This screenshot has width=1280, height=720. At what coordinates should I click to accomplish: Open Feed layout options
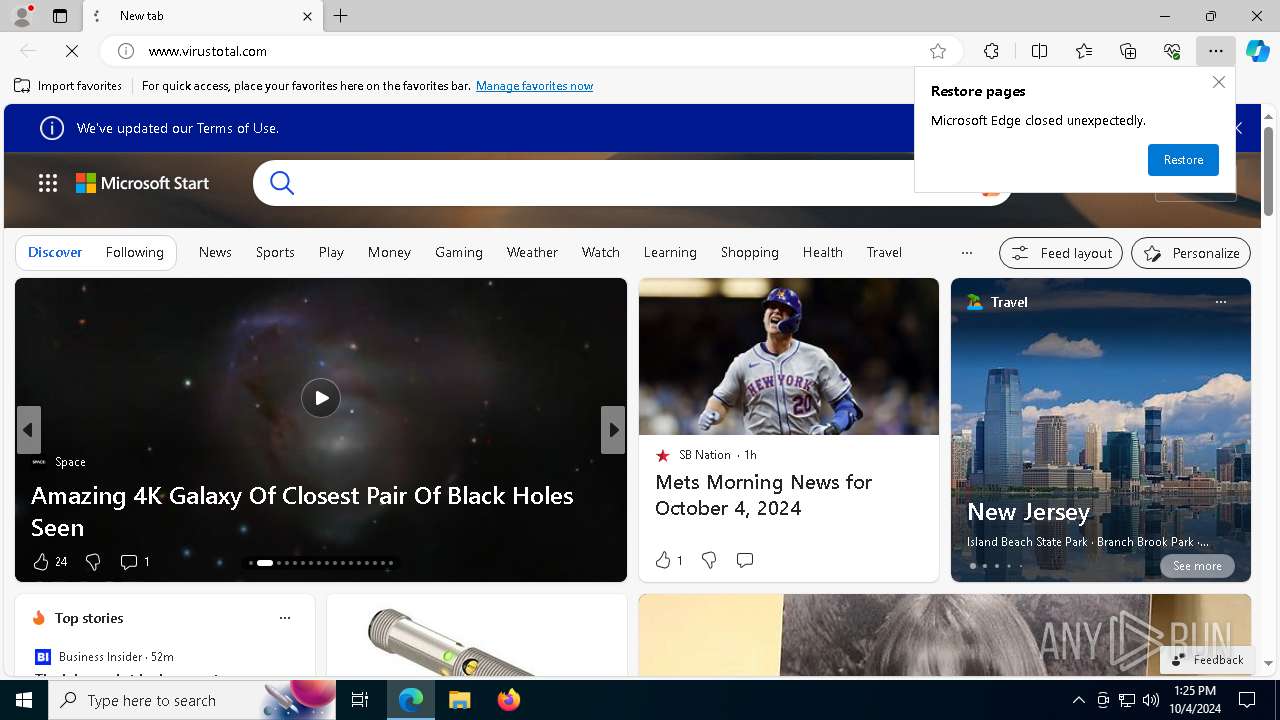pos(1061,253)
